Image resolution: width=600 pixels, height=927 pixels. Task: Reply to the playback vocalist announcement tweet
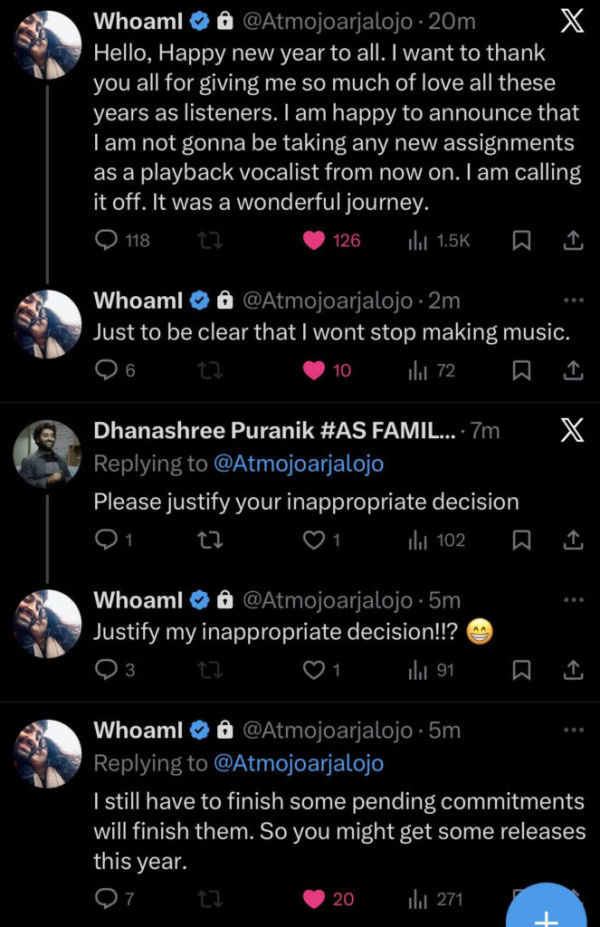(x=106, y=240)
